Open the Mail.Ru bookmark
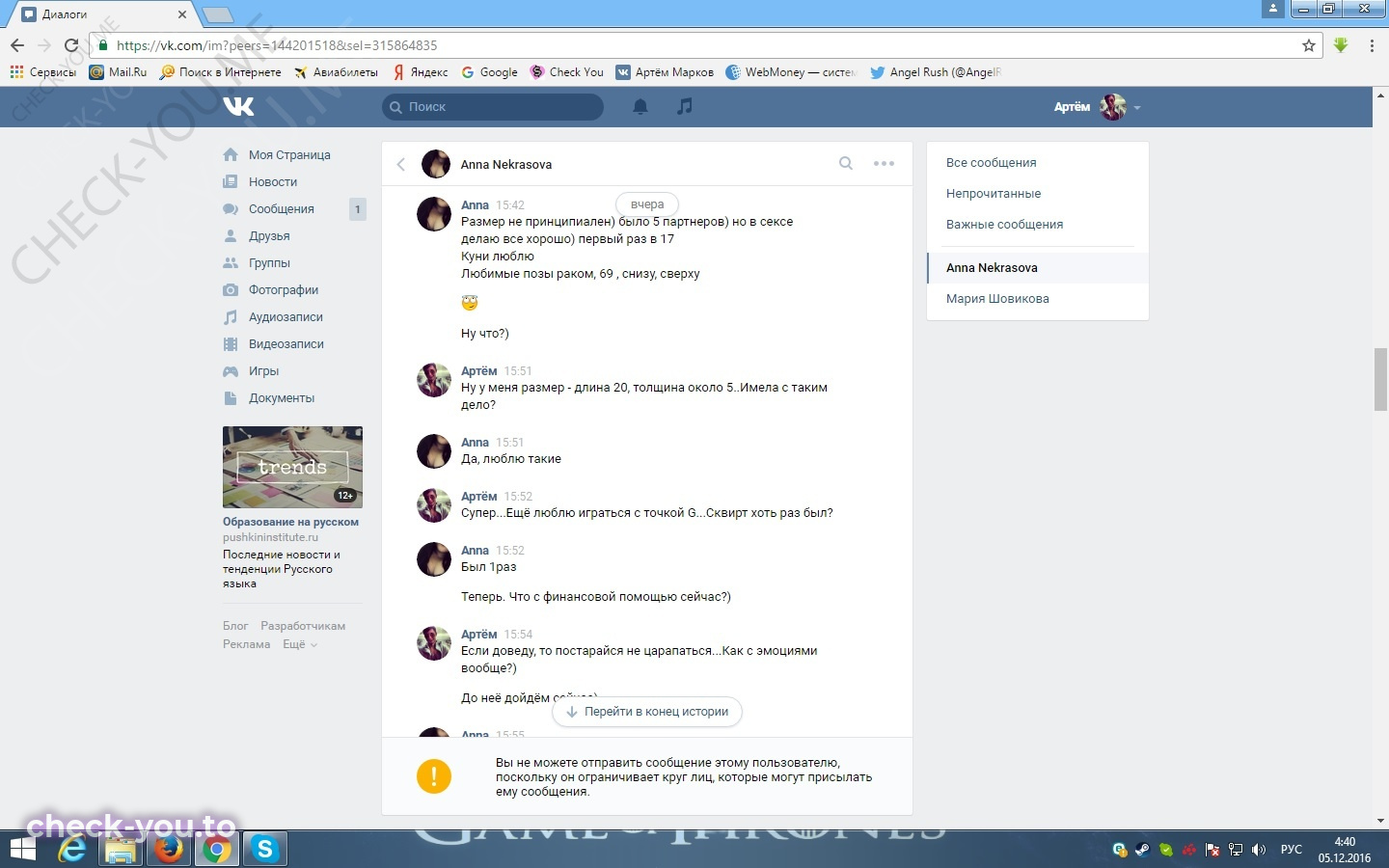This screenshot has height=868, width=1389. (x=118, y=72)
